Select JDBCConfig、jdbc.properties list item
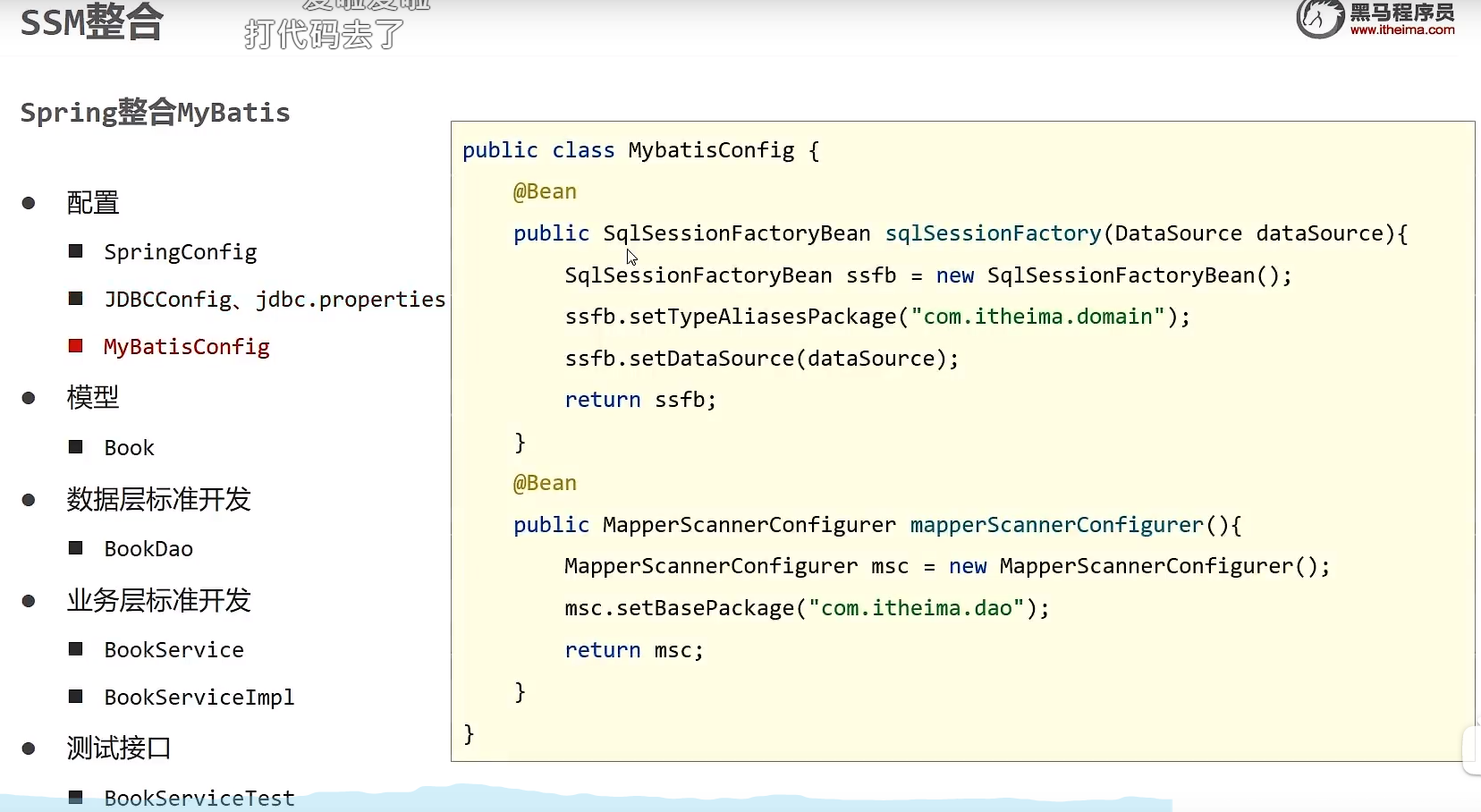Screen dimensions: 1481x812 [x=275, y=300]
